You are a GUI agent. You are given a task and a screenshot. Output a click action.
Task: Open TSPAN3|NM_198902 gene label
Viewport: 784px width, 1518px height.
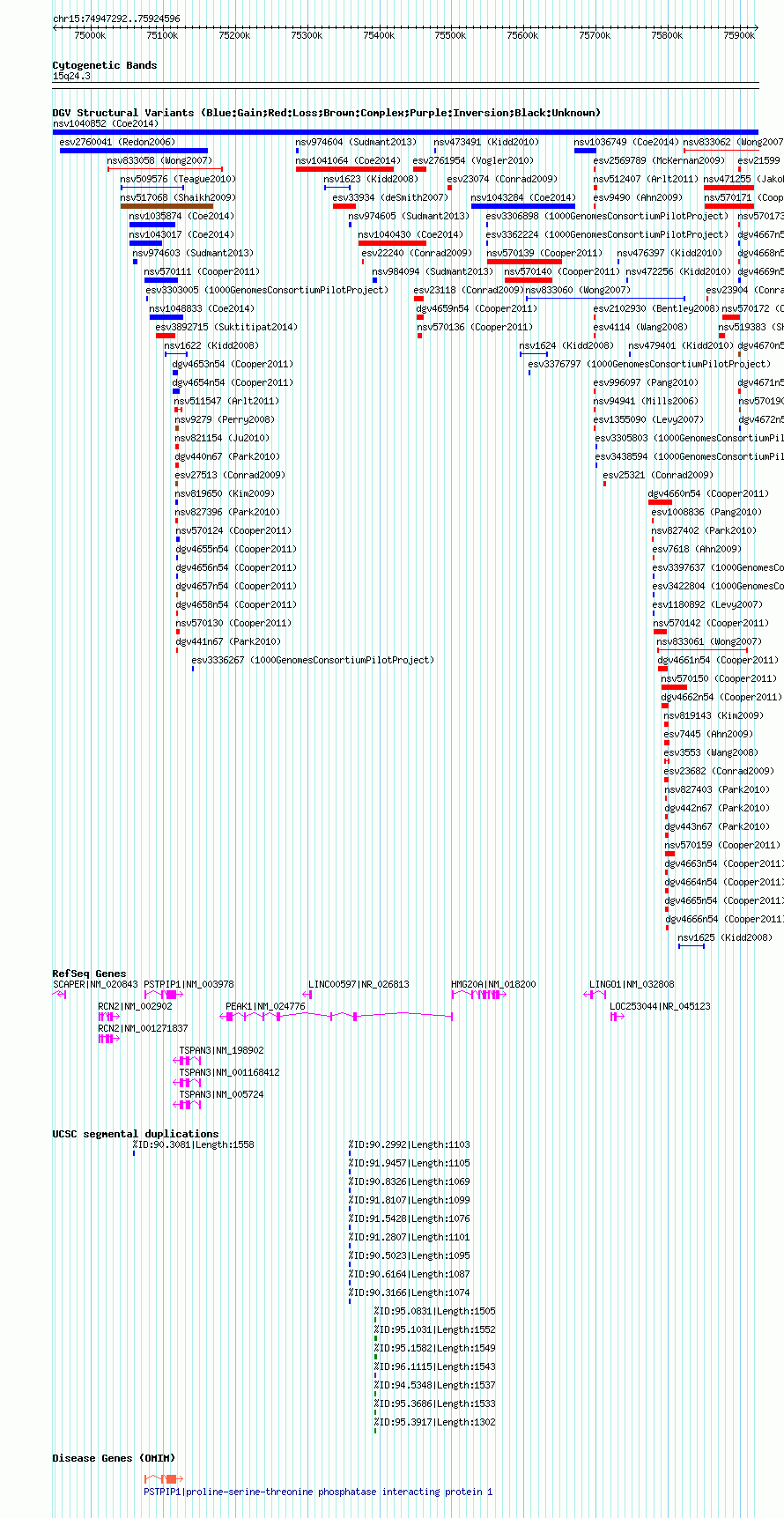tap(221, 1050)
